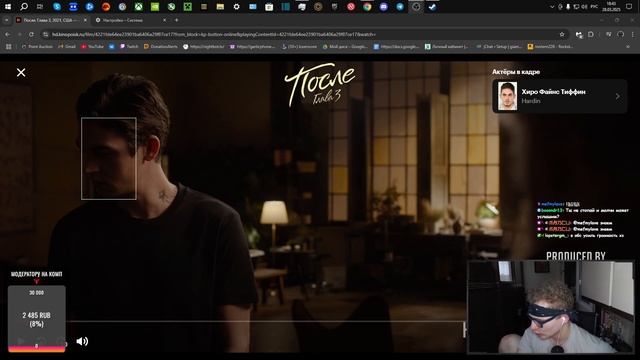Open Steam from taskbar

432,7
